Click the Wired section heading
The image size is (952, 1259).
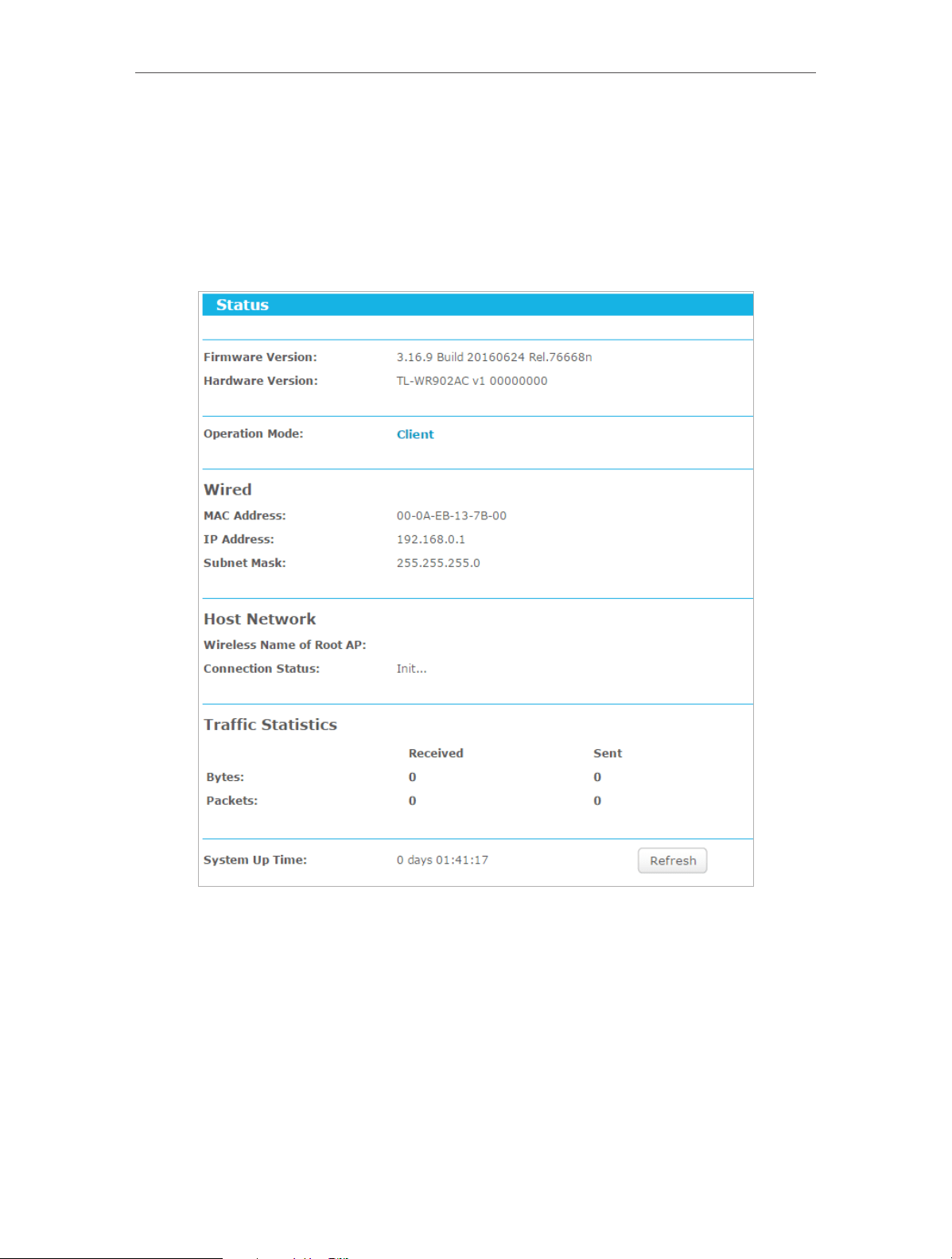(x=227, y=490)
